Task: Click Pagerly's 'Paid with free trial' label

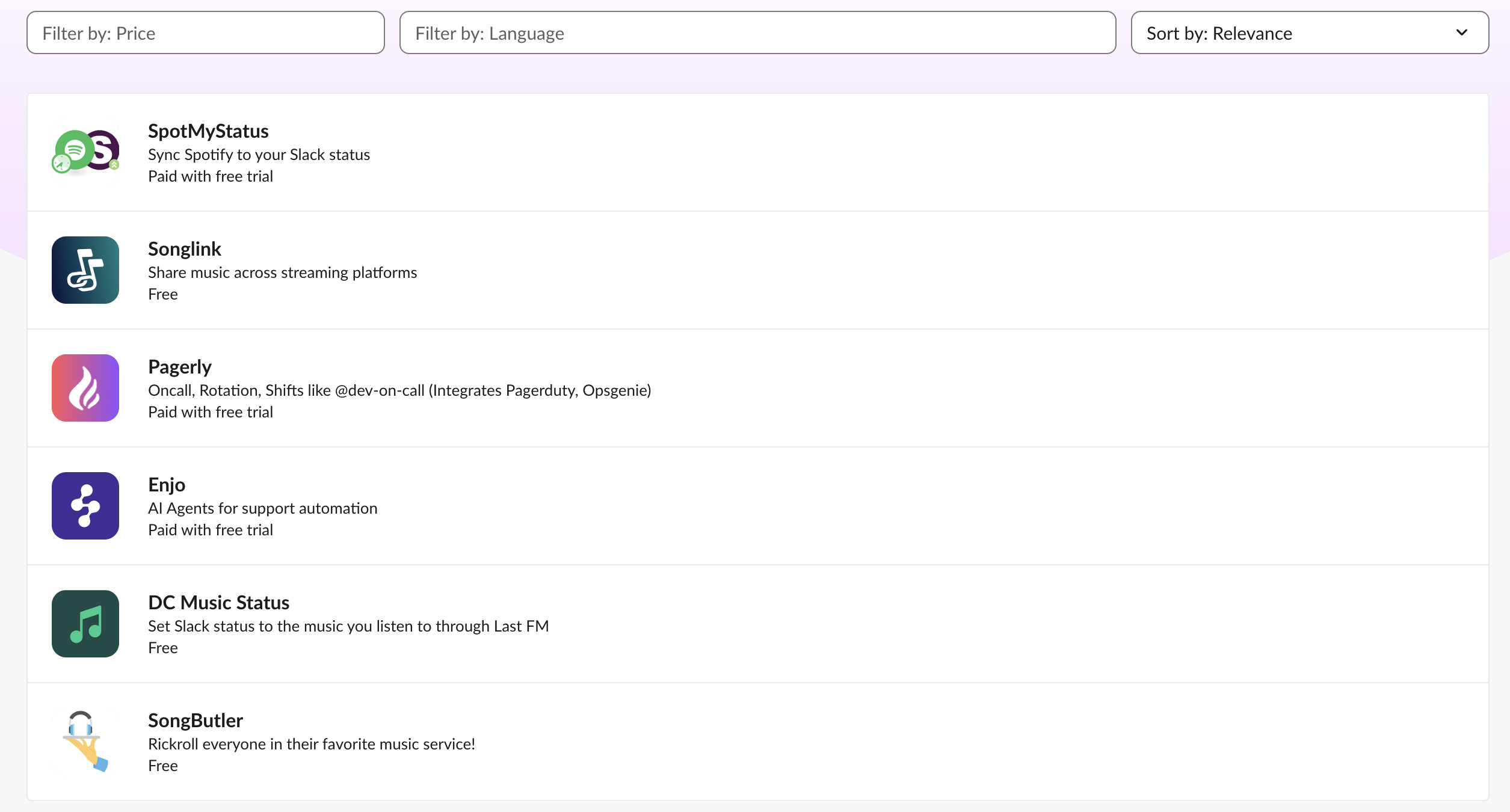Action: pyautogui.click(x=211, y=412)
